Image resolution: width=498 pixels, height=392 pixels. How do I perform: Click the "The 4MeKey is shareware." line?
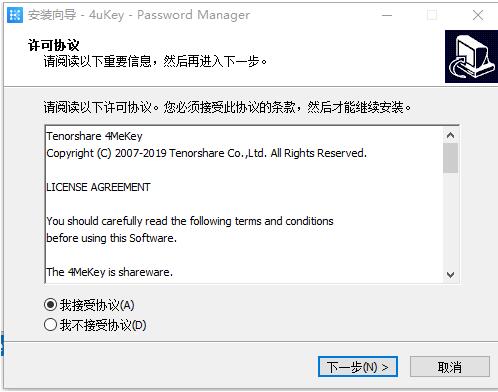click(110, 272)
